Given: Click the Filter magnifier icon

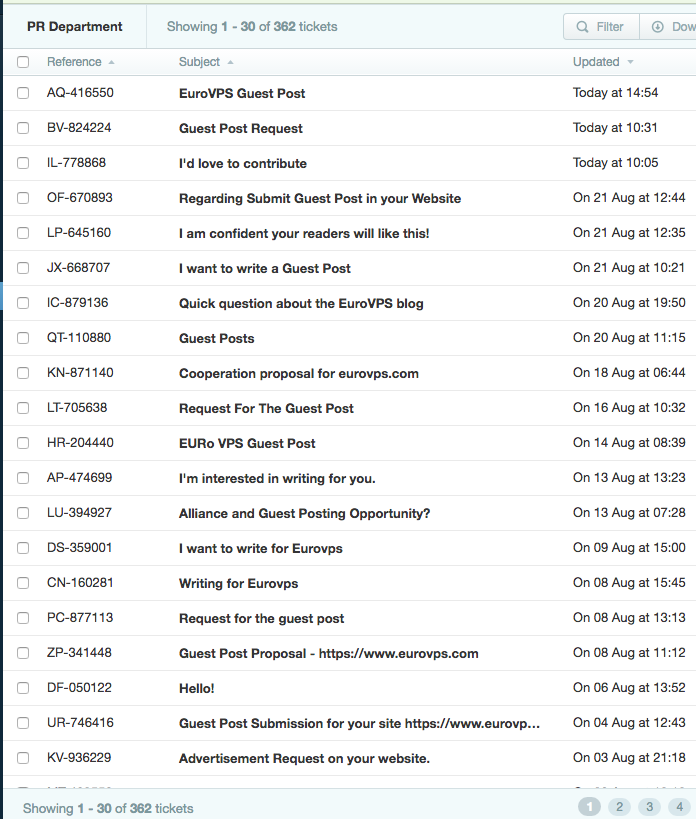Looking at the screenshot, I should pyautogui.click(x=582, y=27).
